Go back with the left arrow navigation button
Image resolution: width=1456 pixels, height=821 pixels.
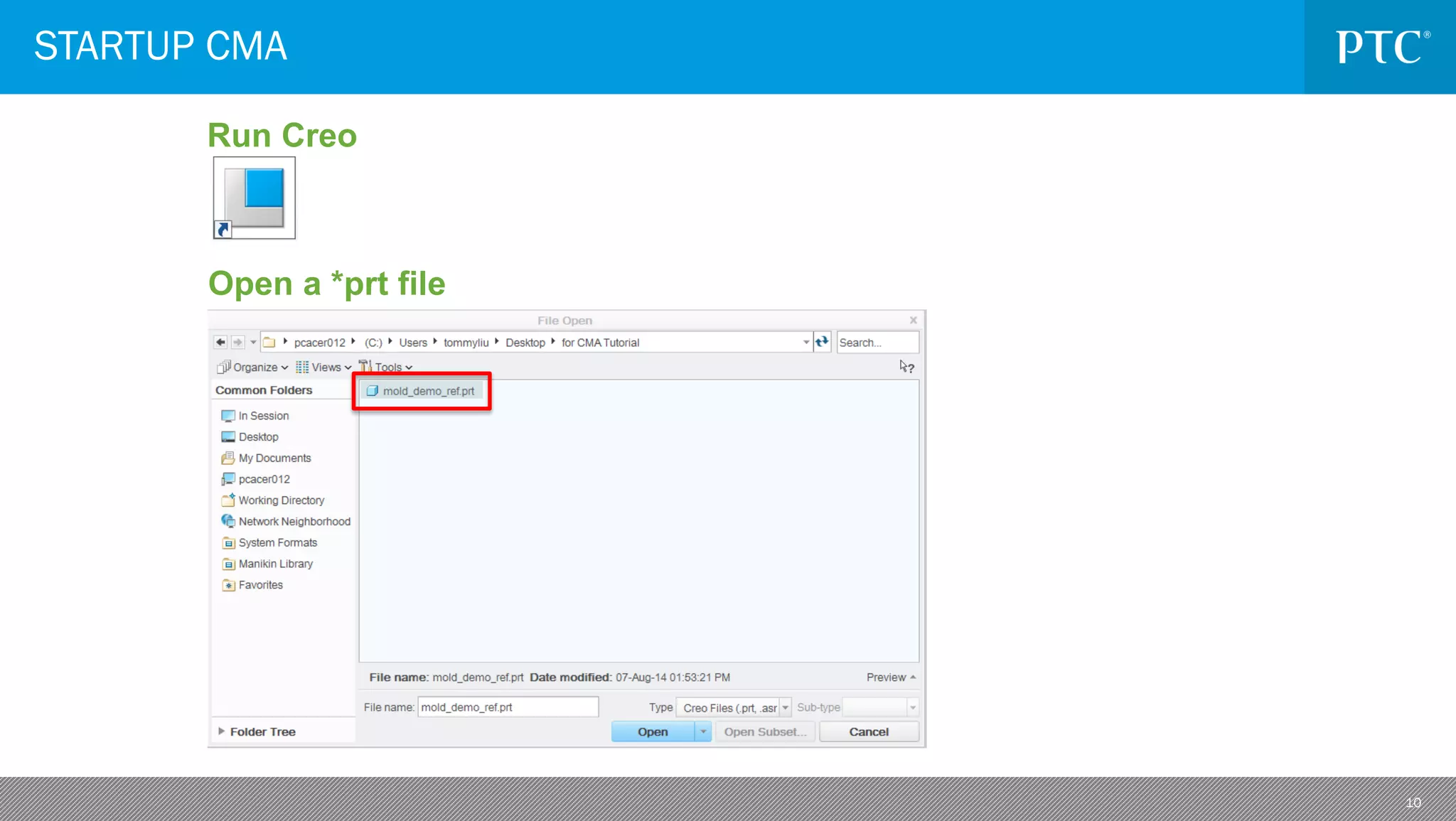click(x=220, y=343)
